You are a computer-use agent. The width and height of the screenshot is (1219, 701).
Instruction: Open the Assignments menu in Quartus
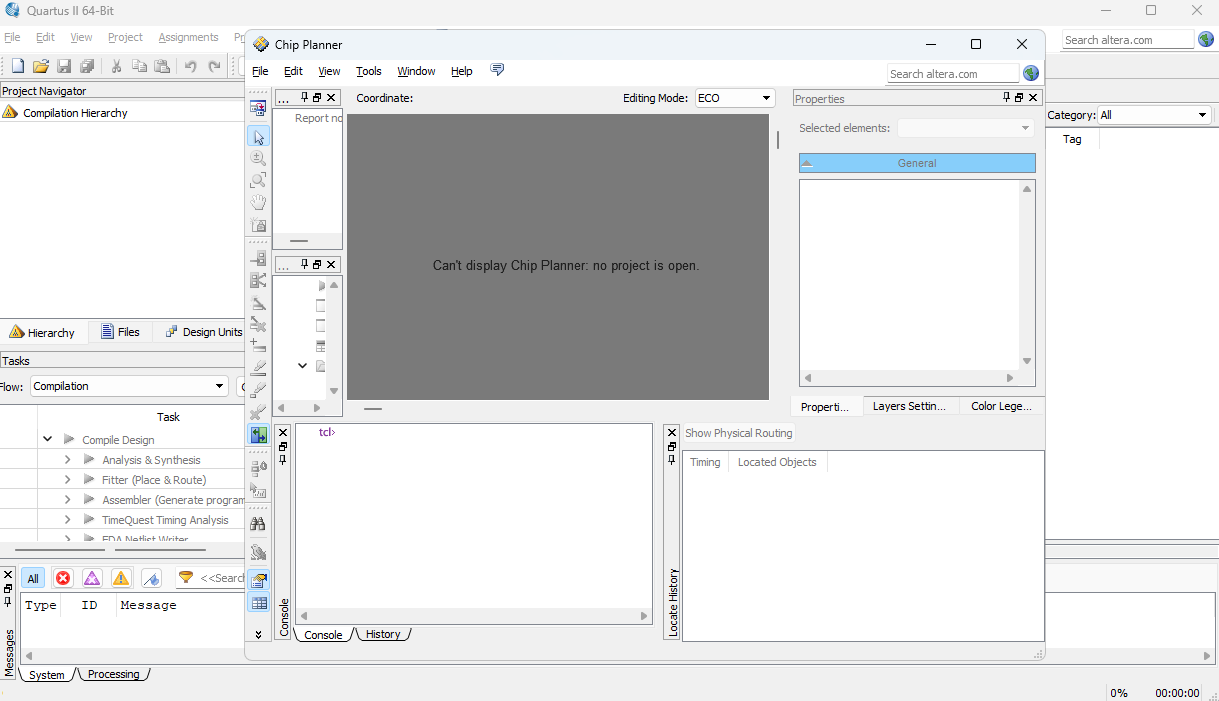click(x=188, y=37)
